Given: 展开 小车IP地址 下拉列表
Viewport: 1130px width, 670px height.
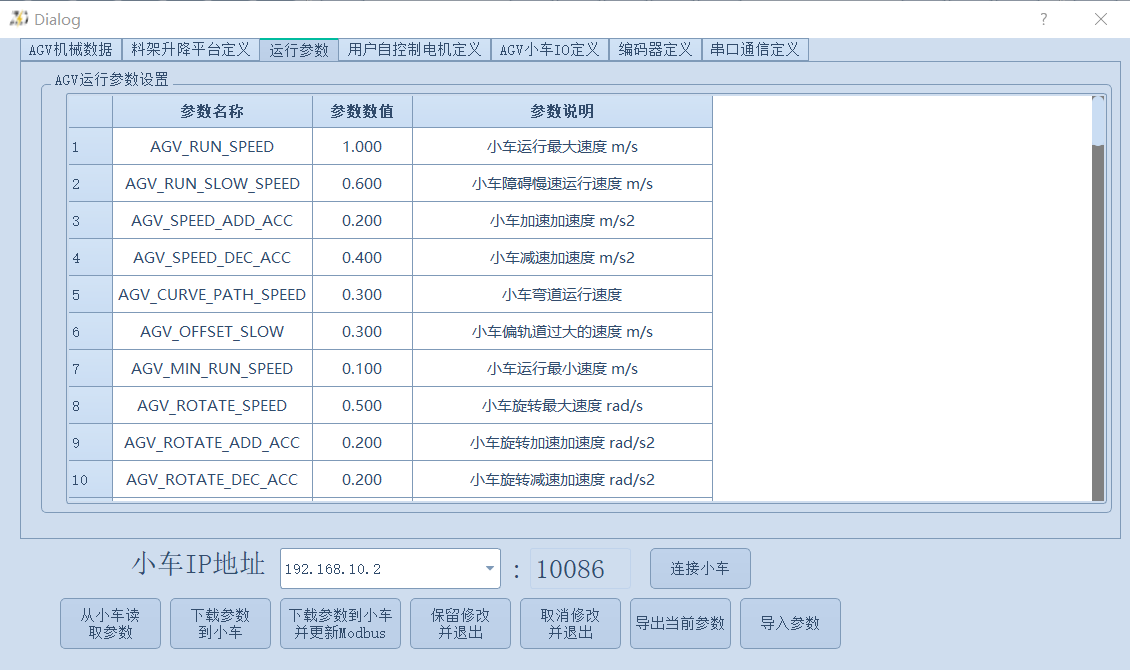Looking at the screenshot, I should 491,568.
